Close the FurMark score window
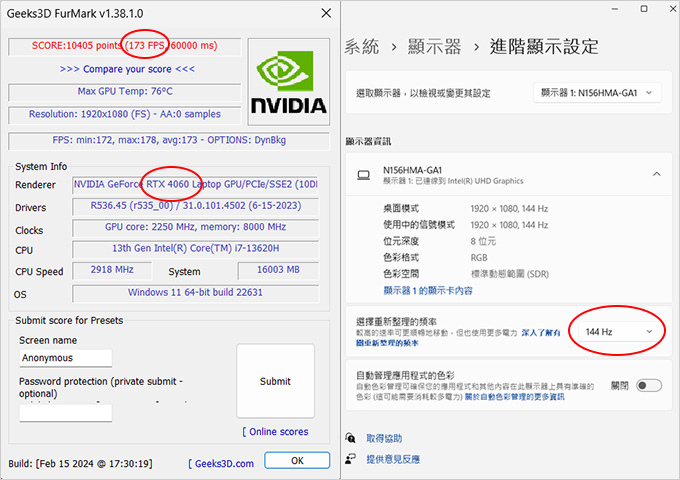Screen dimensions: 680x480 pyautogui.click(x=326, y=13)
